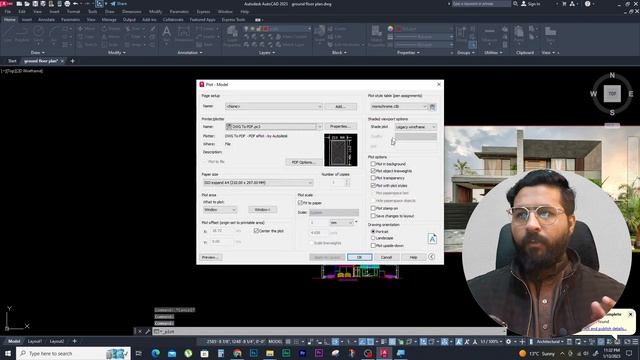The height and width of the screenshot is (360, 640).
Task: Click the PDF Options button
Action: point(303,162)
